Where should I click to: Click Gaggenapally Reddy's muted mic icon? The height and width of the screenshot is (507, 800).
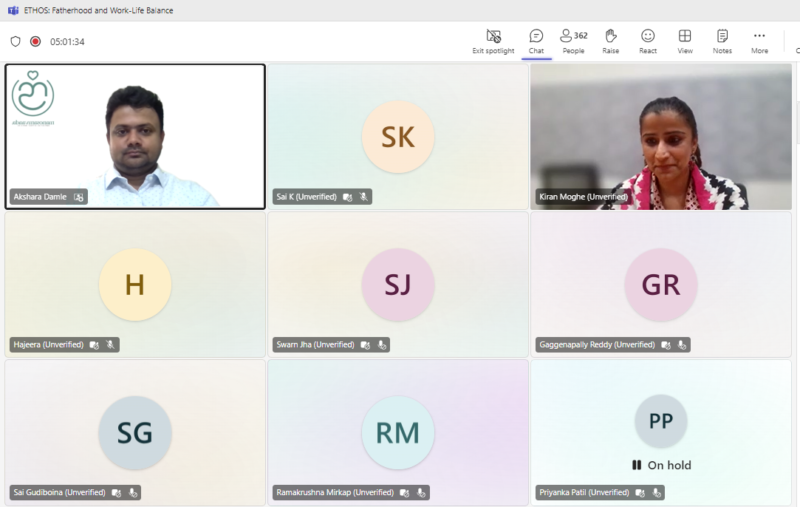click(682, 345)
